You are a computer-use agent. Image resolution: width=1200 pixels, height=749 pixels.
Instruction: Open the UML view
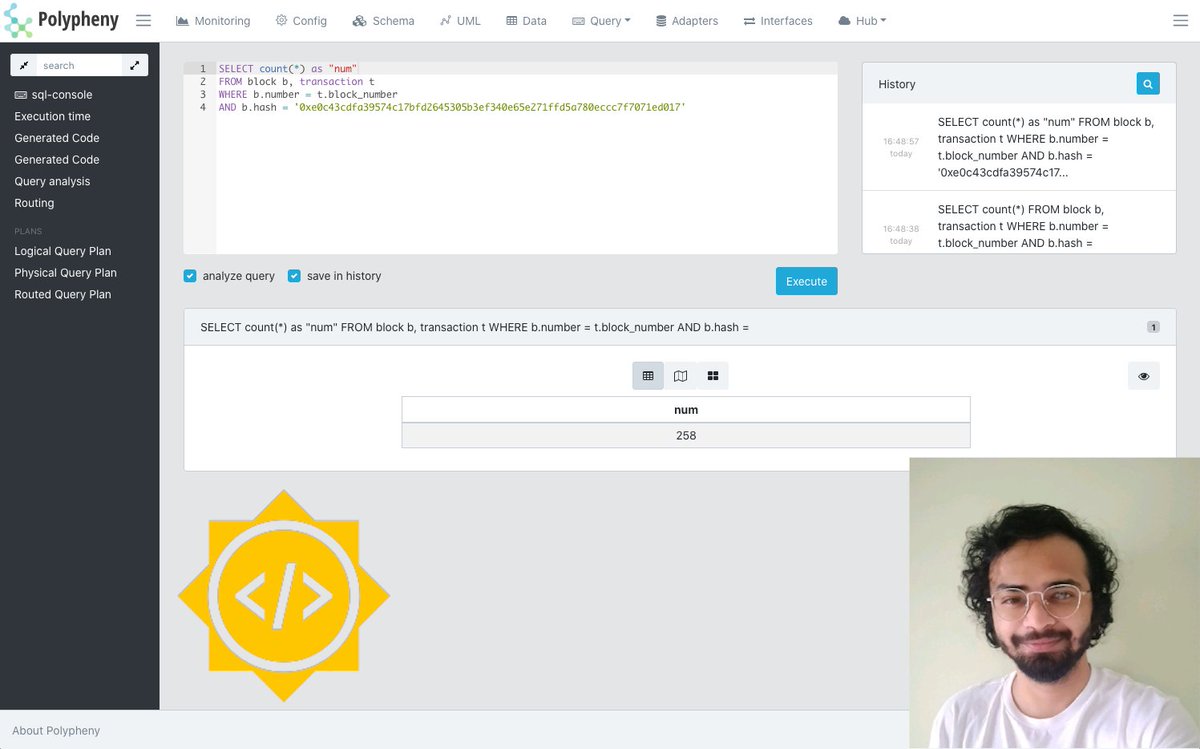coord(460,21)
